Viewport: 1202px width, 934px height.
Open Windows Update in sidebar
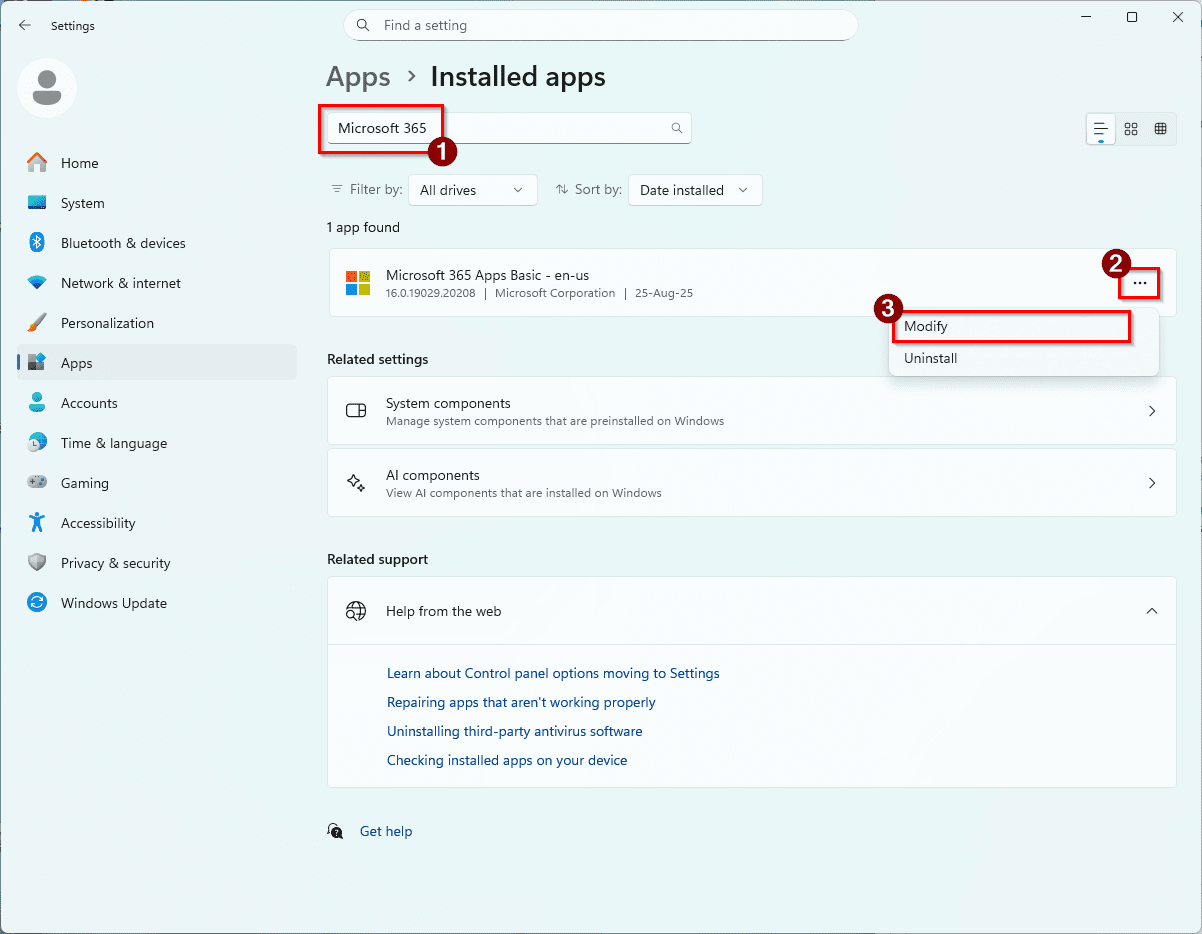coord(113,603)
